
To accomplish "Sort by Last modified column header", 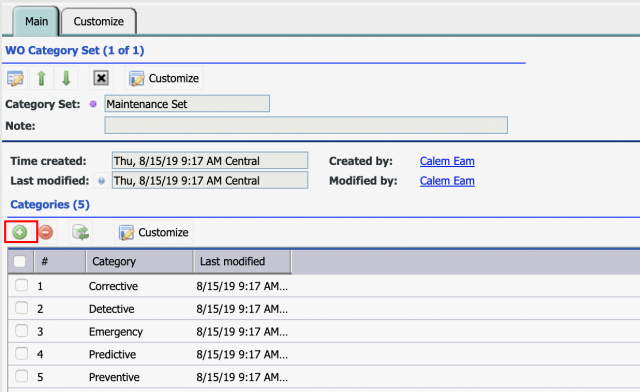I will [x=242, y=261].
